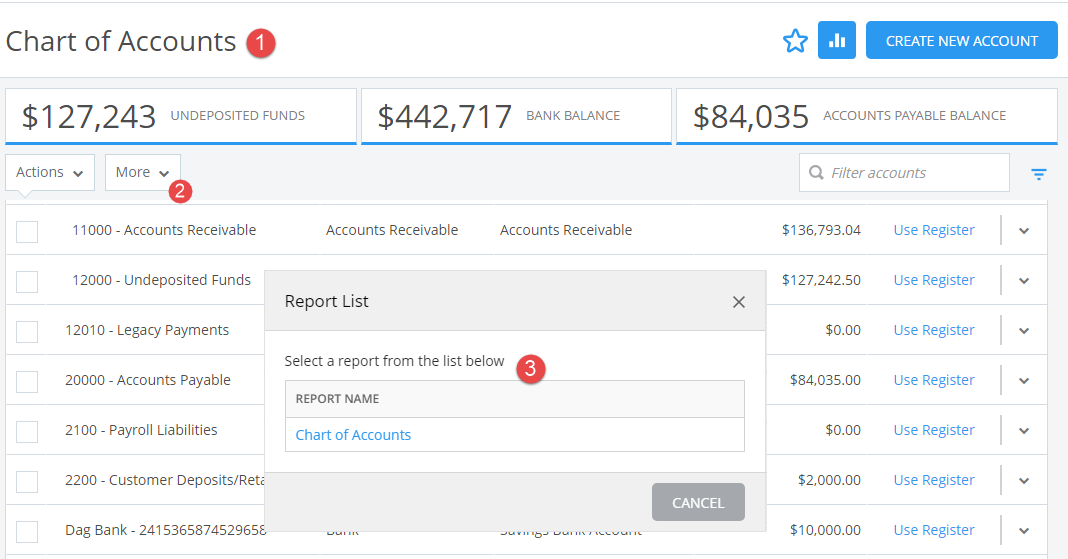Select the Undeposited Funds $127,243 summary card
The height and width of the screenshot is (559, 1068).
pos(180,116)
